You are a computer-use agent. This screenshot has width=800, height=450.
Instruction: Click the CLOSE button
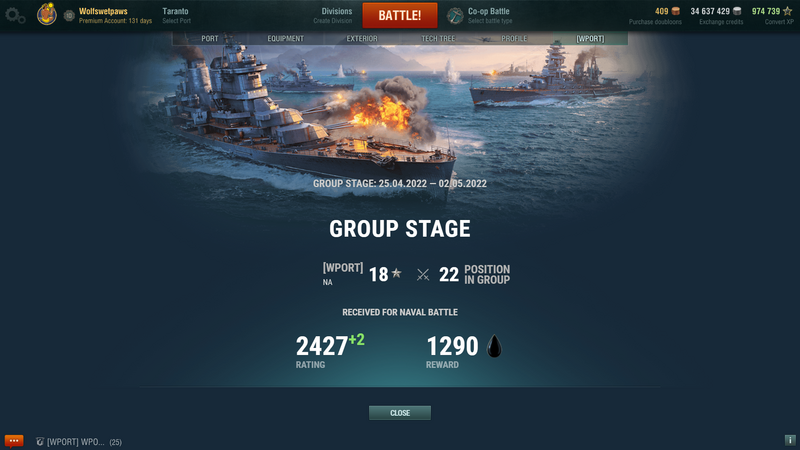(400, 413)
